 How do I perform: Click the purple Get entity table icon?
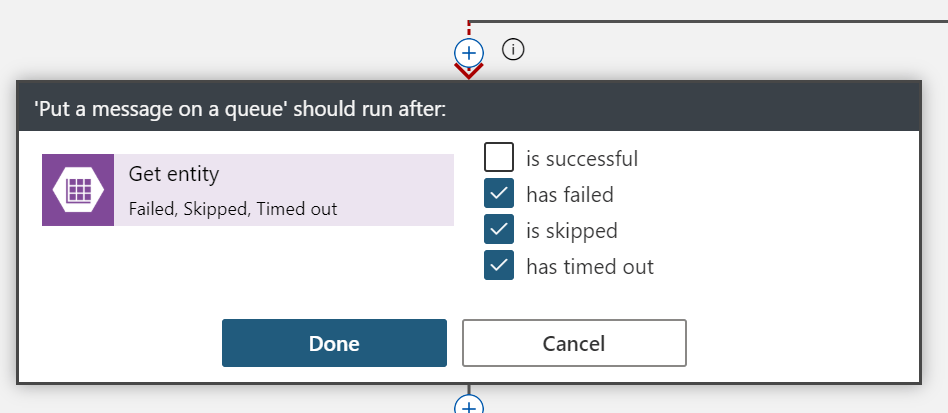click(78, 190)
